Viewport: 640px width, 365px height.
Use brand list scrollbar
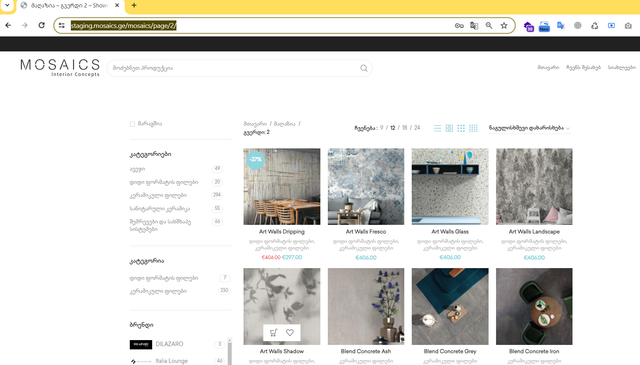point(229,351)
